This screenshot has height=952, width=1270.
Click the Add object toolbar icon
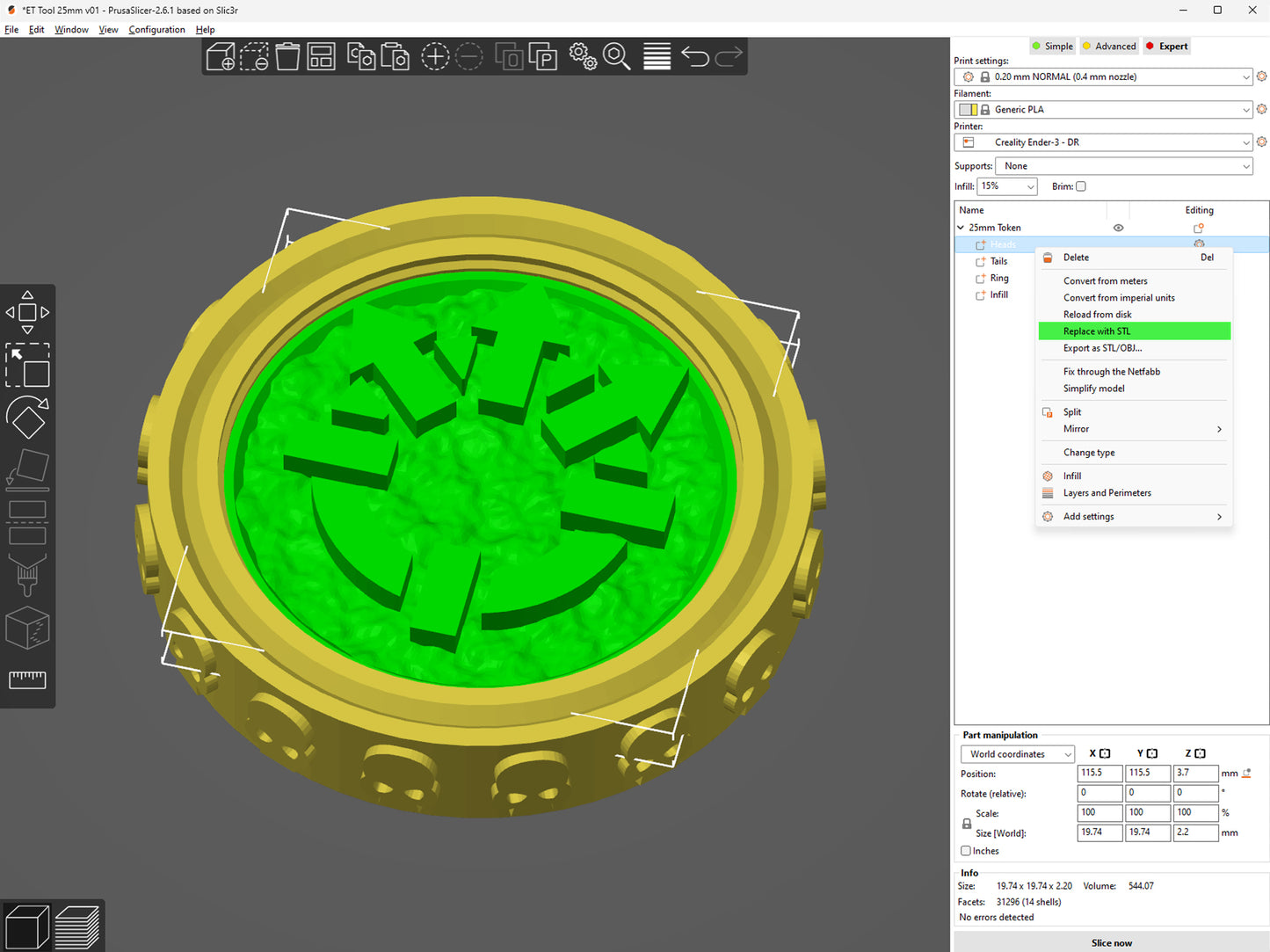tap(221, 56)
